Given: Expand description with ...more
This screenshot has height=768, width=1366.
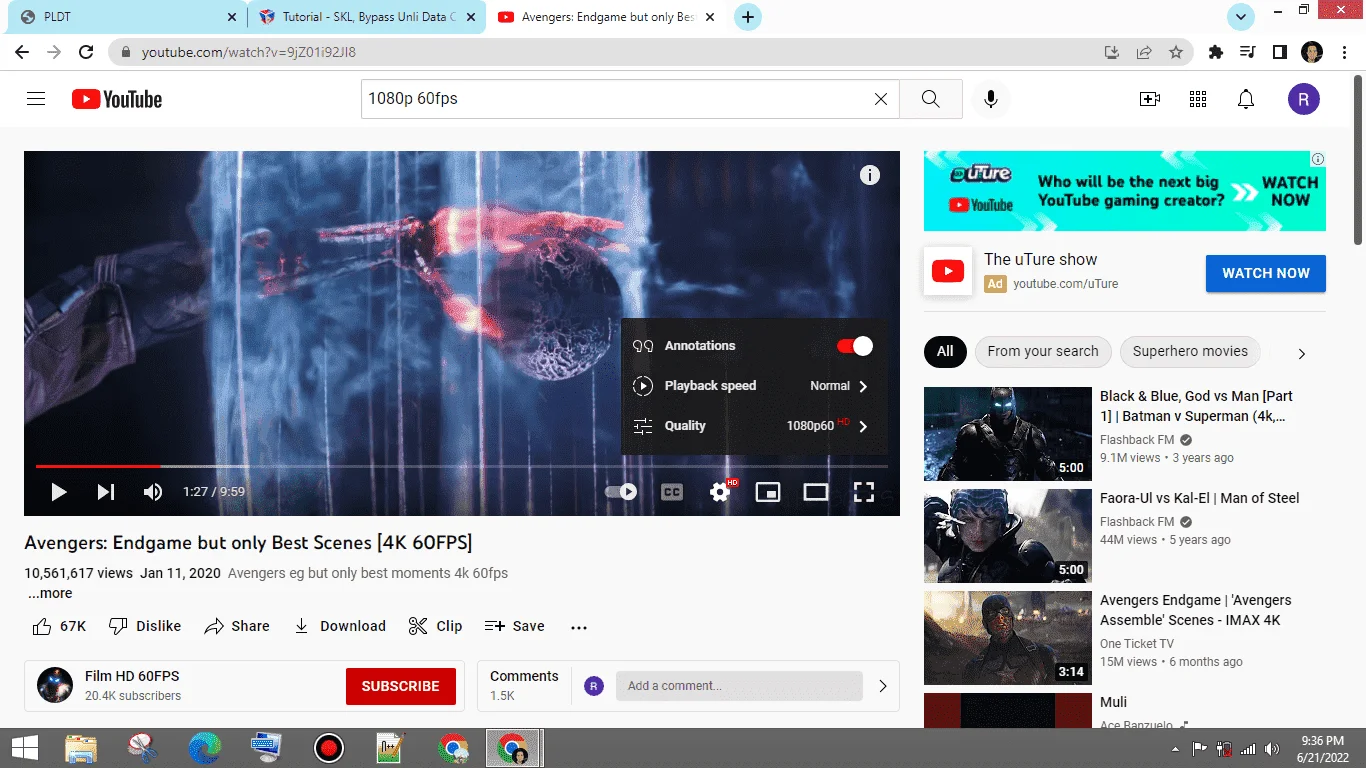Looking at the screenshot, I should (50, 593).
